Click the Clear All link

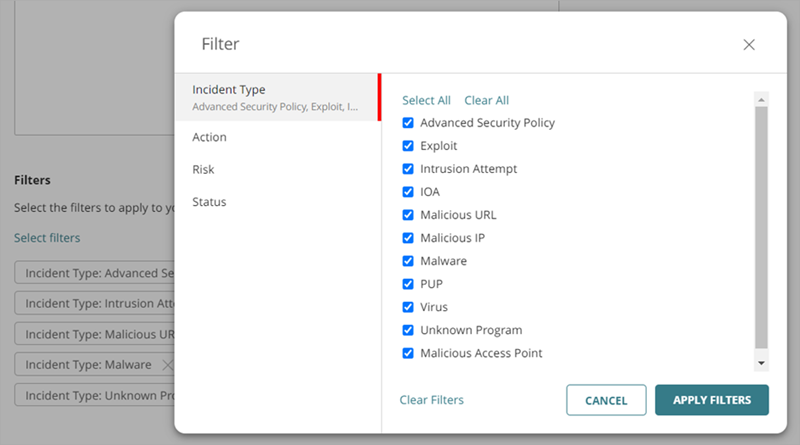click(x=487, y=100)
